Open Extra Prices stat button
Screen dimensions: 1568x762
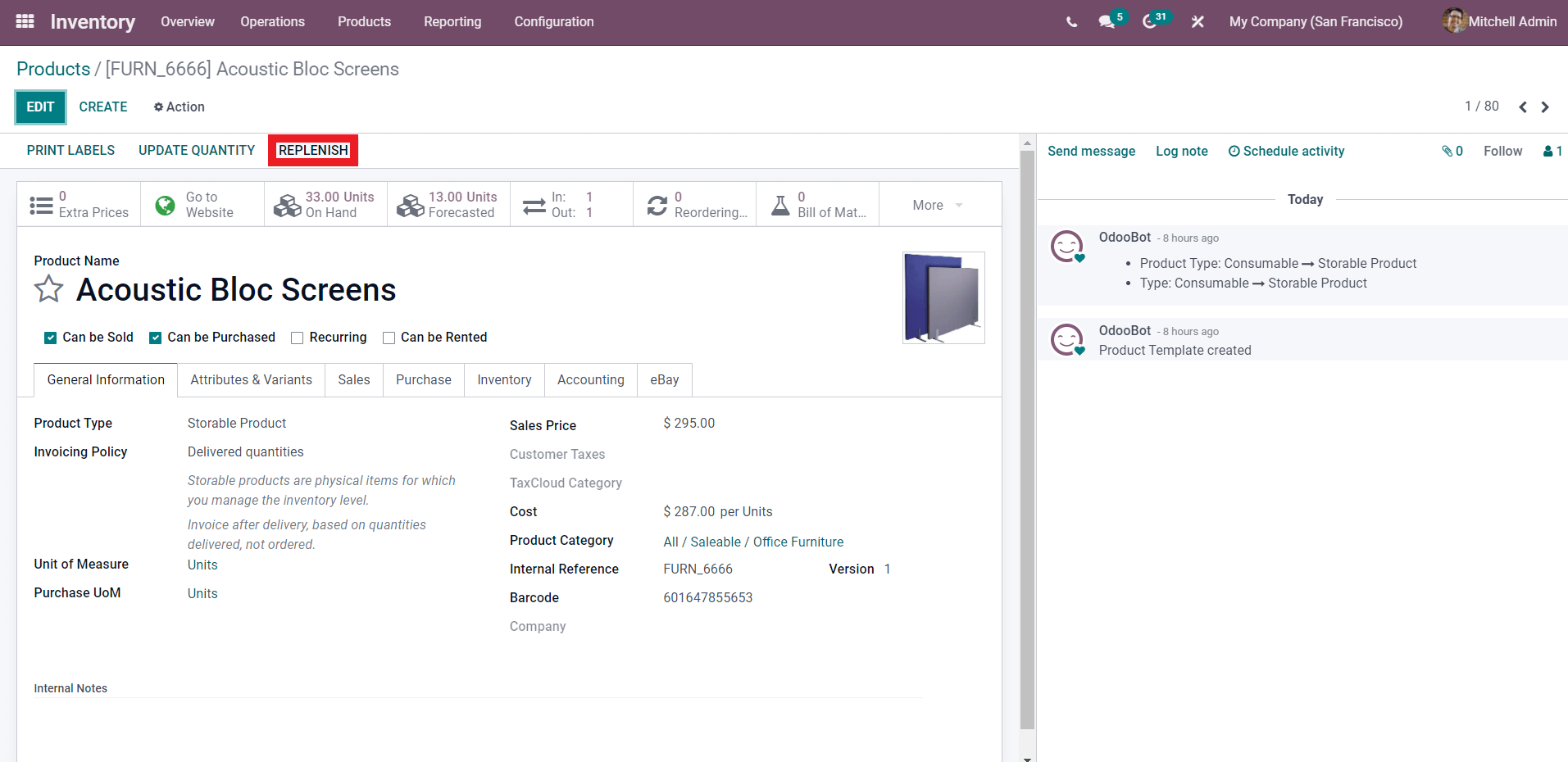80,205
